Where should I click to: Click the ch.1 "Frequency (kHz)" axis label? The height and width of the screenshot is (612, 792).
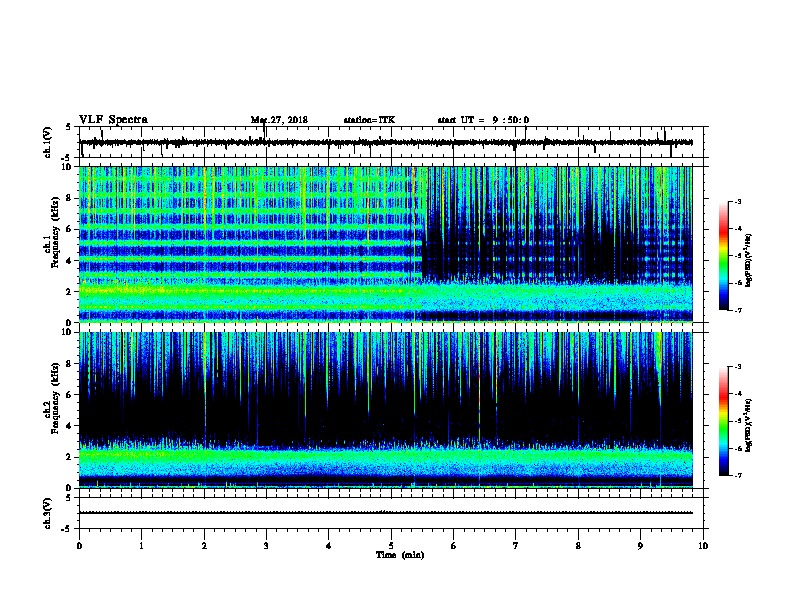(55, 233)
